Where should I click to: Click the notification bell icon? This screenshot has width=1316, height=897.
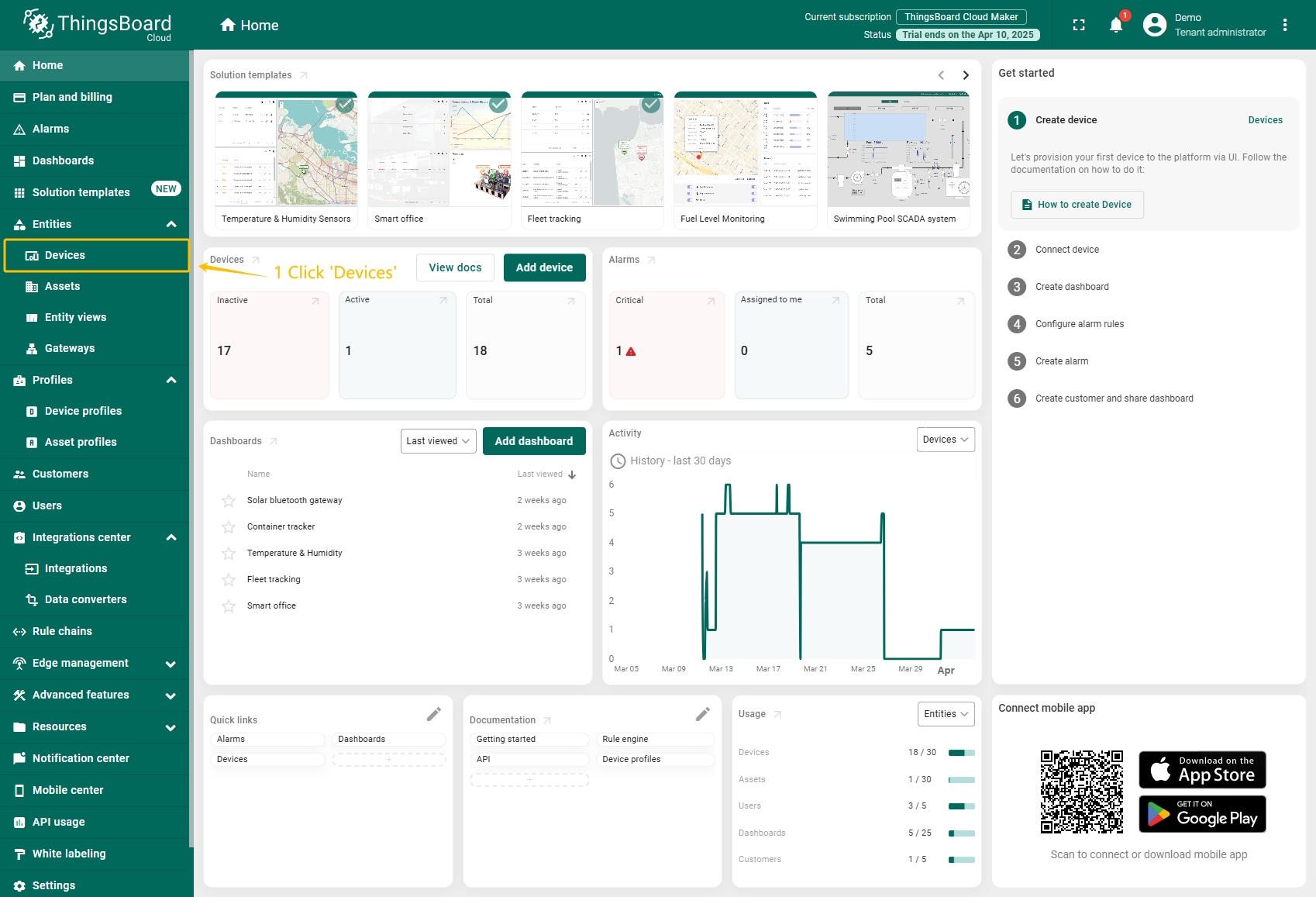pos(1116,26)
